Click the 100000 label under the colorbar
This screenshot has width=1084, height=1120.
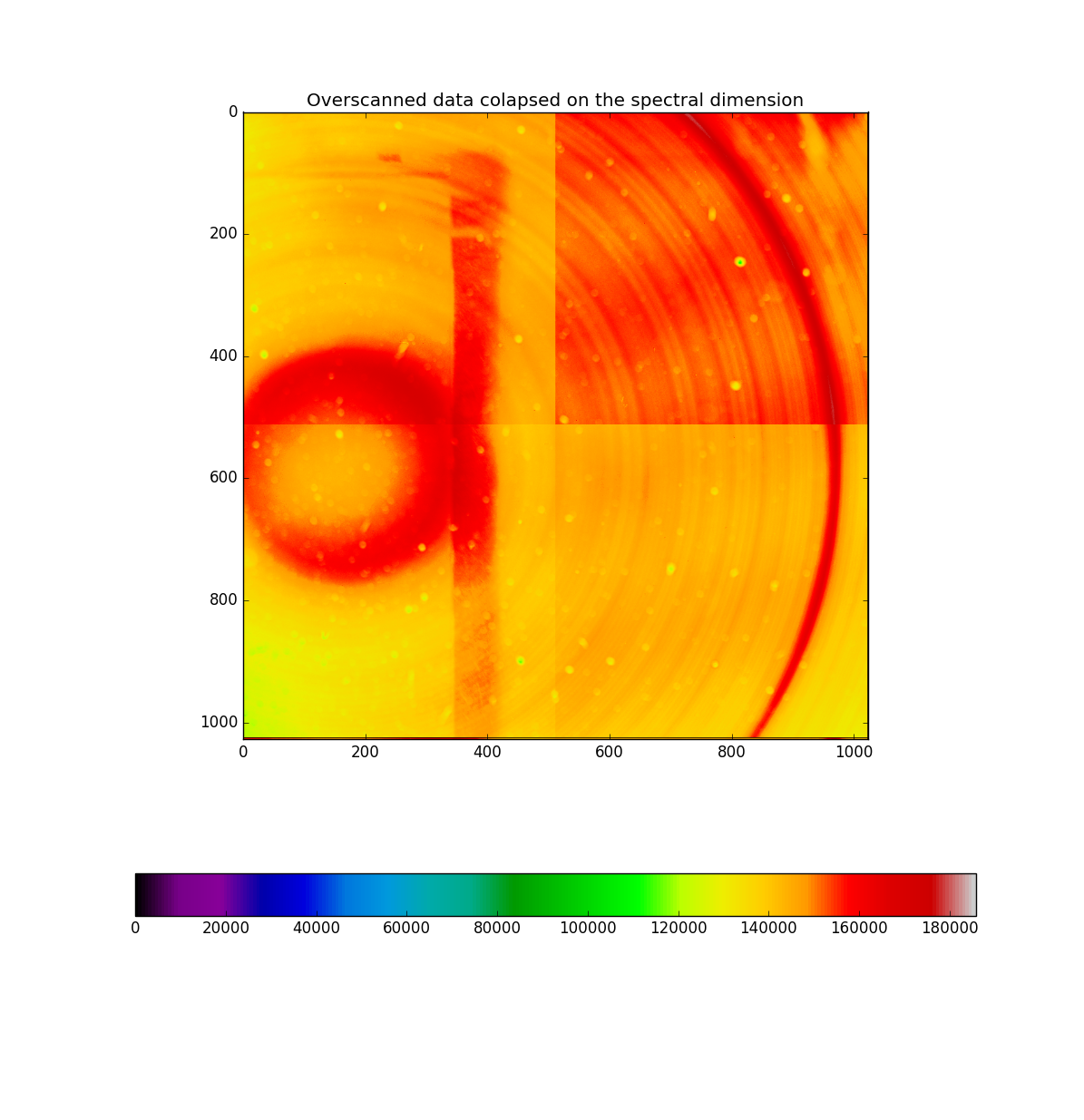(x=588, y=929)
